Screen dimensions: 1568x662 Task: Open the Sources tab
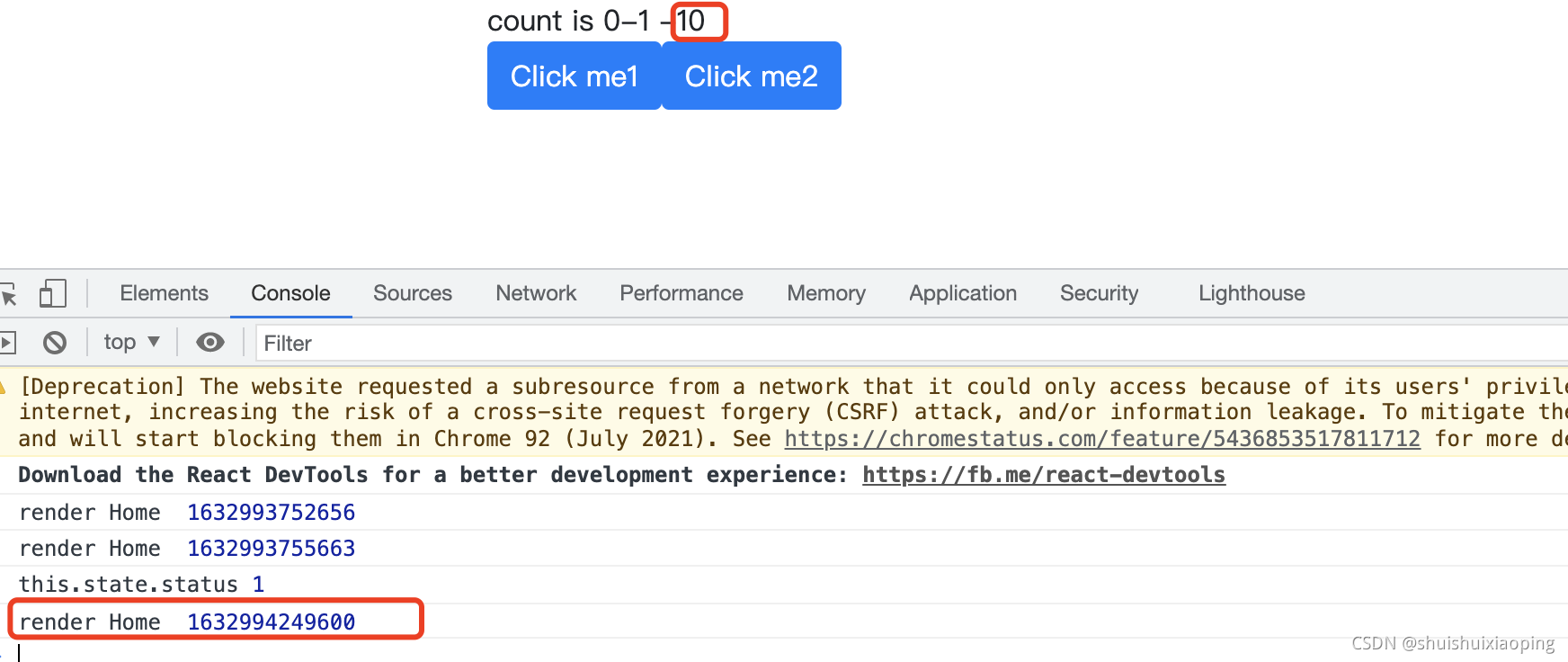(413, 293)
